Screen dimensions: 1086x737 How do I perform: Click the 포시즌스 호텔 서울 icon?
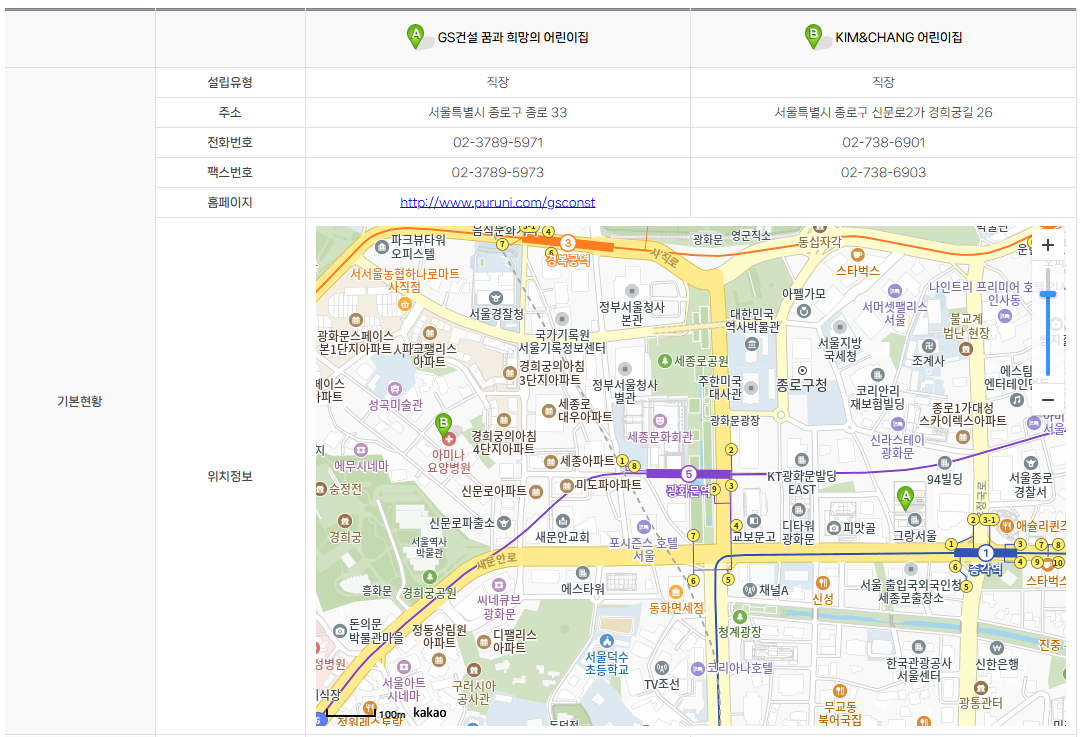pos(643,526)
